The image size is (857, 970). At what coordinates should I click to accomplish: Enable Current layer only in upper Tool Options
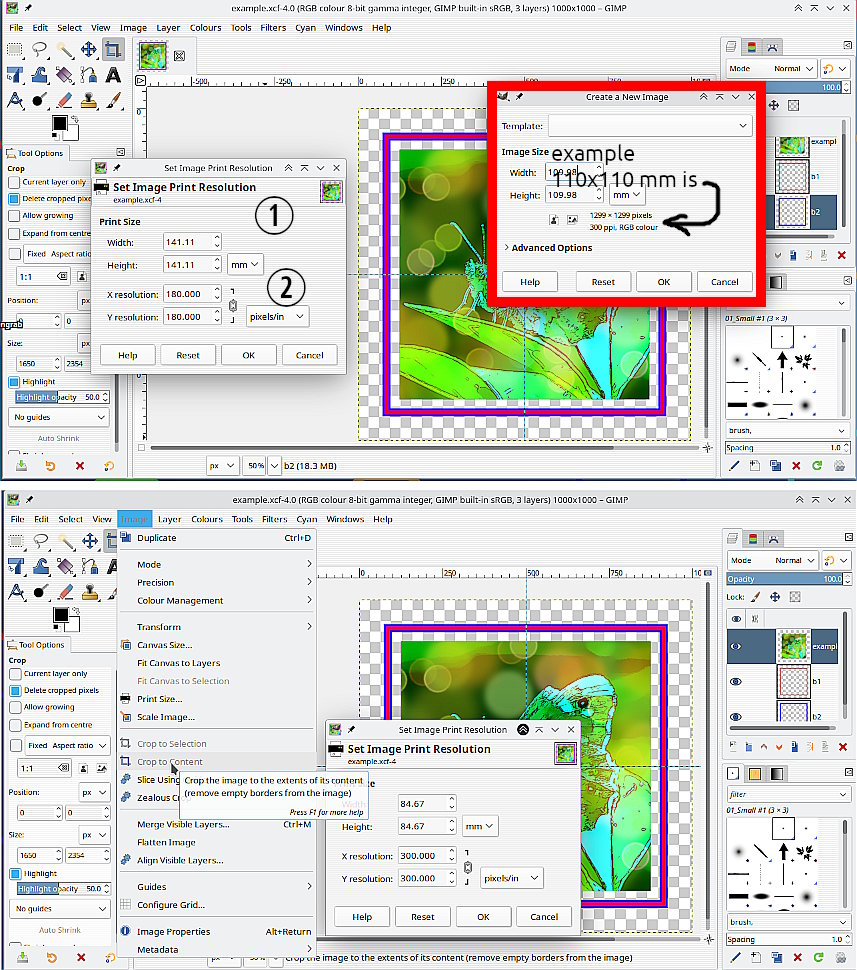coord(14,182)
